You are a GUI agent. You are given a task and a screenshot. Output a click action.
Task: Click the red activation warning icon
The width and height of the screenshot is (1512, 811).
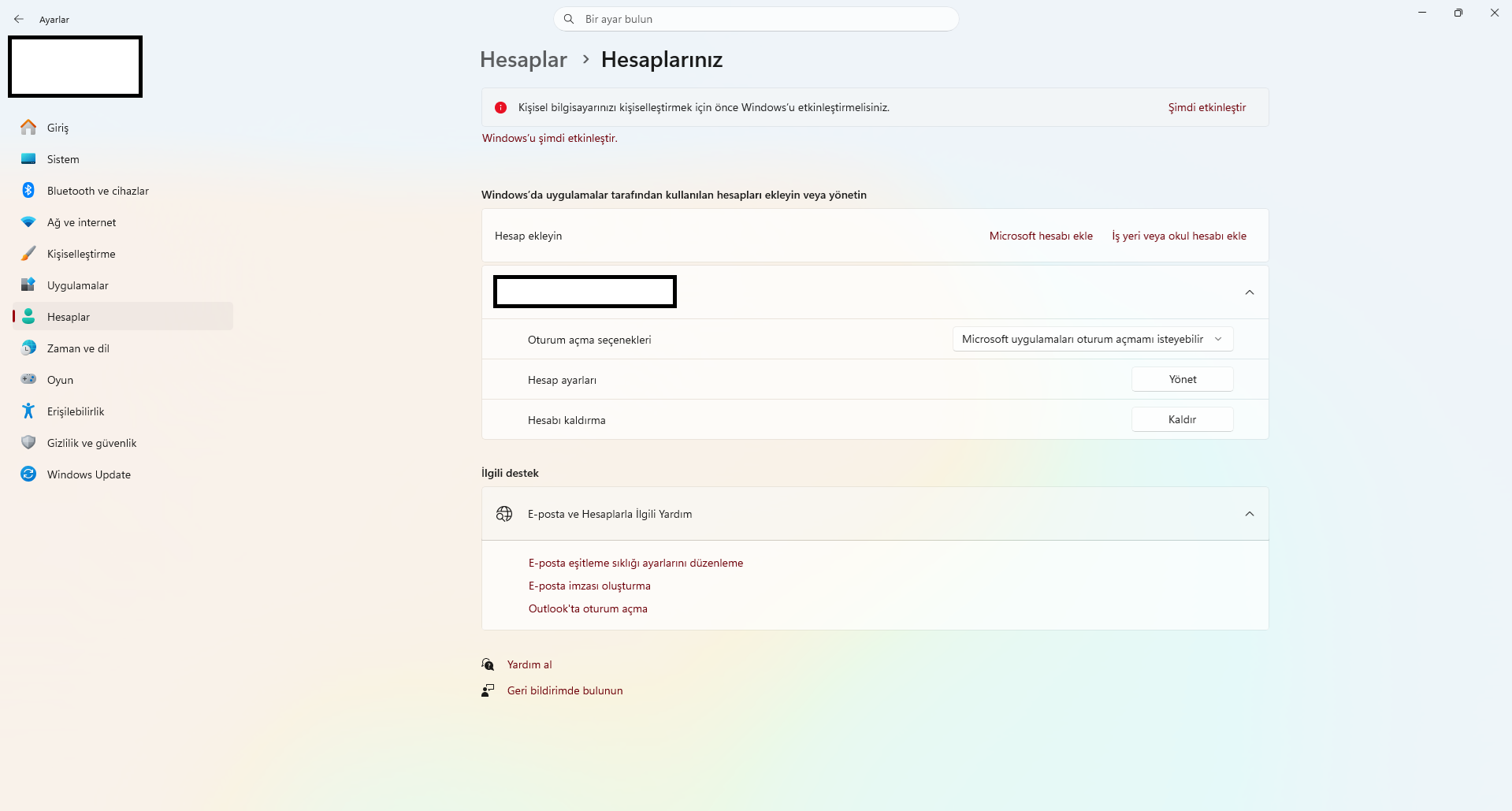pos(500,107)
